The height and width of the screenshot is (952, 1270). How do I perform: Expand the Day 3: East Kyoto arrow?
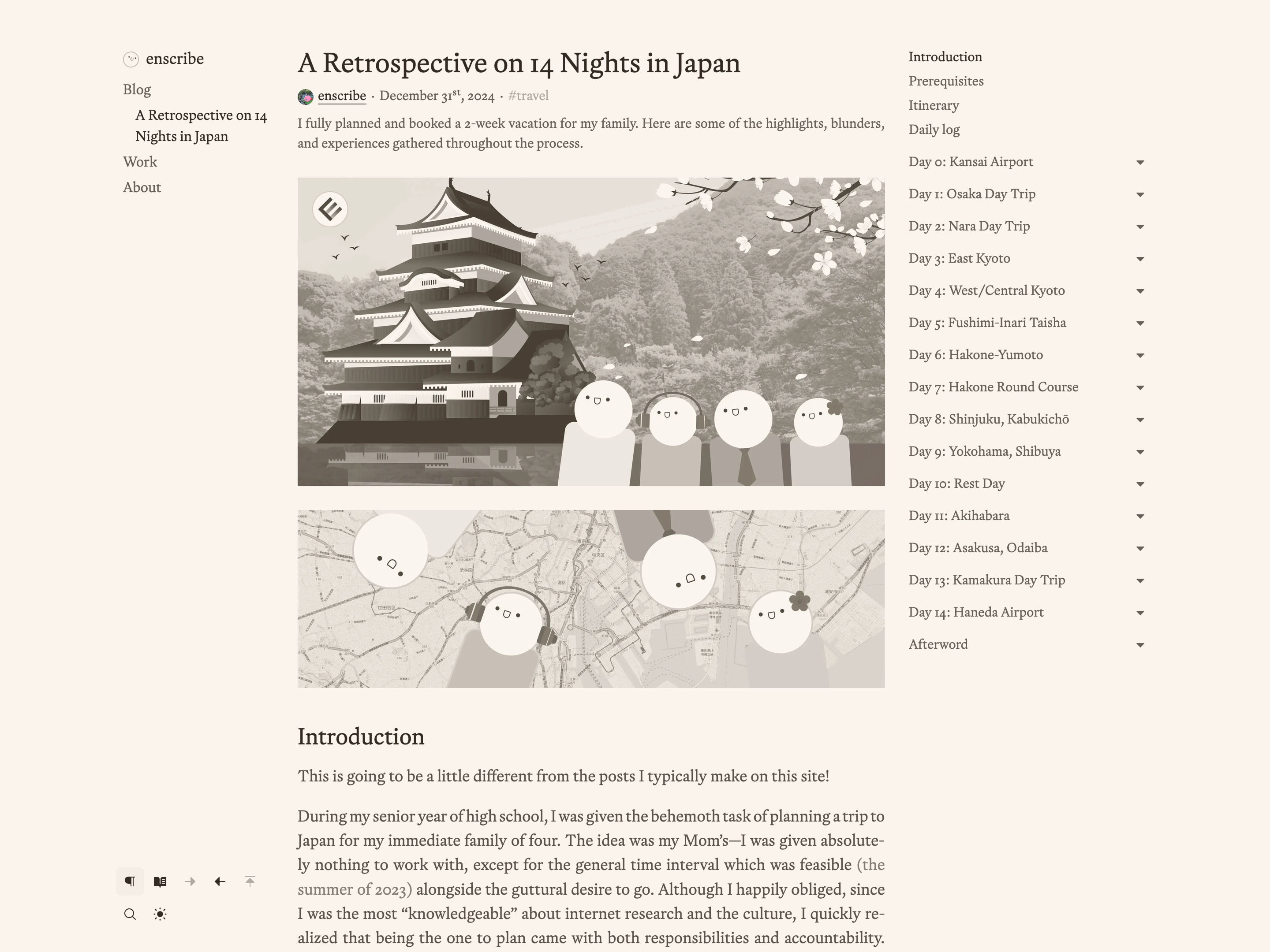(1140, 259)
